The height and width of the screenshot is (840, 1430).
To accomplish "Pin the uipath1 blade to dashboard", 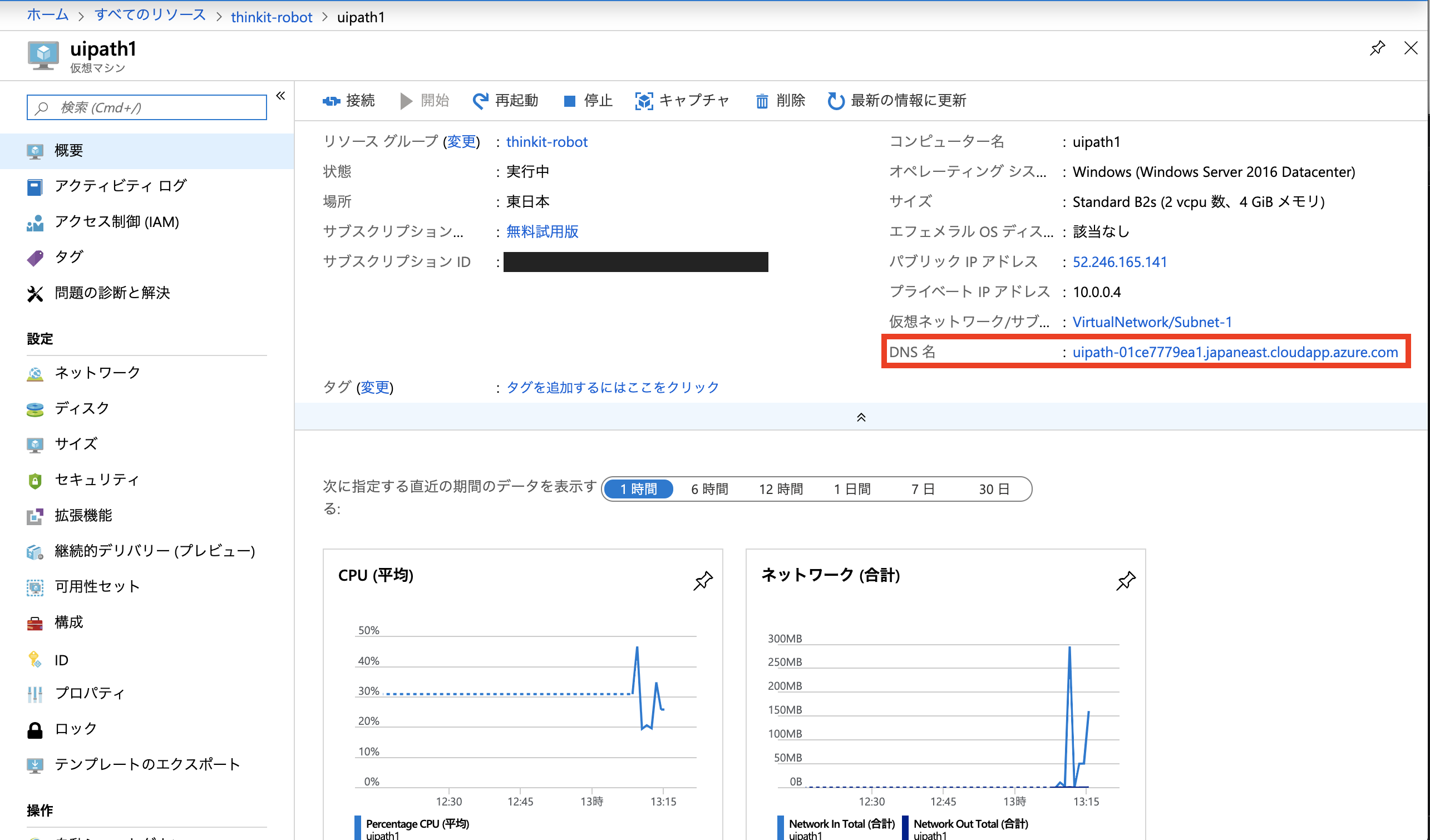I will [1377, 48].
